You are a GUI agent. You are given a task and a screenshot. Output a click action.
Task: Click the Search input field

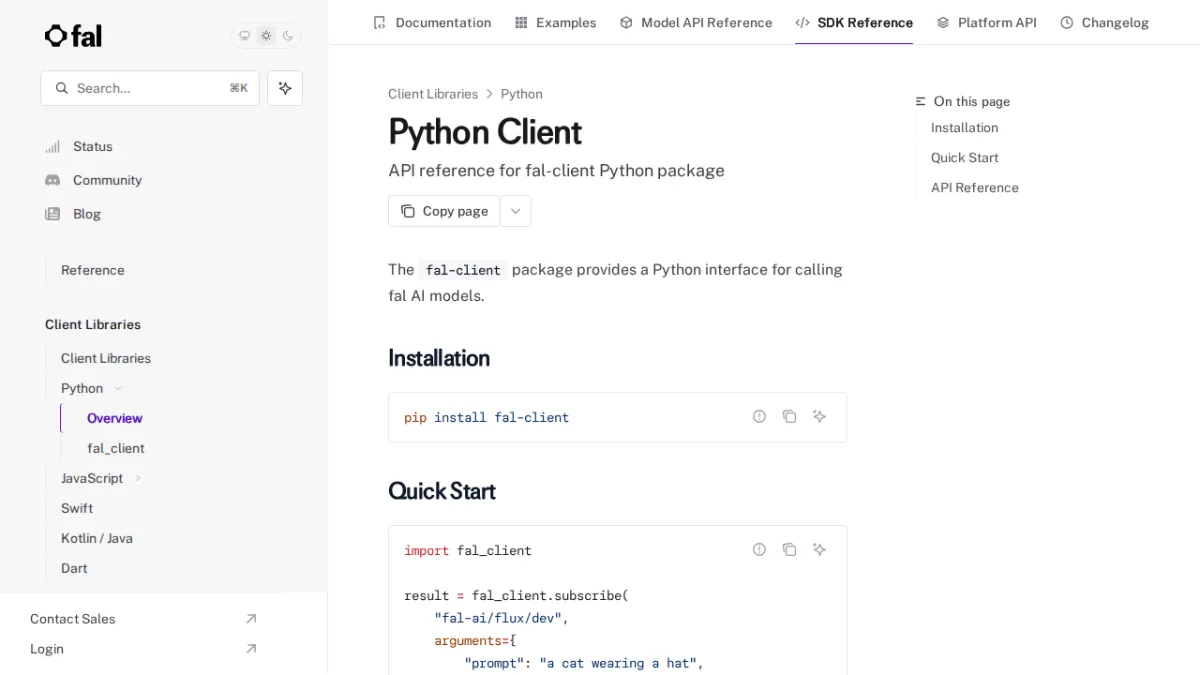(150, 88)
